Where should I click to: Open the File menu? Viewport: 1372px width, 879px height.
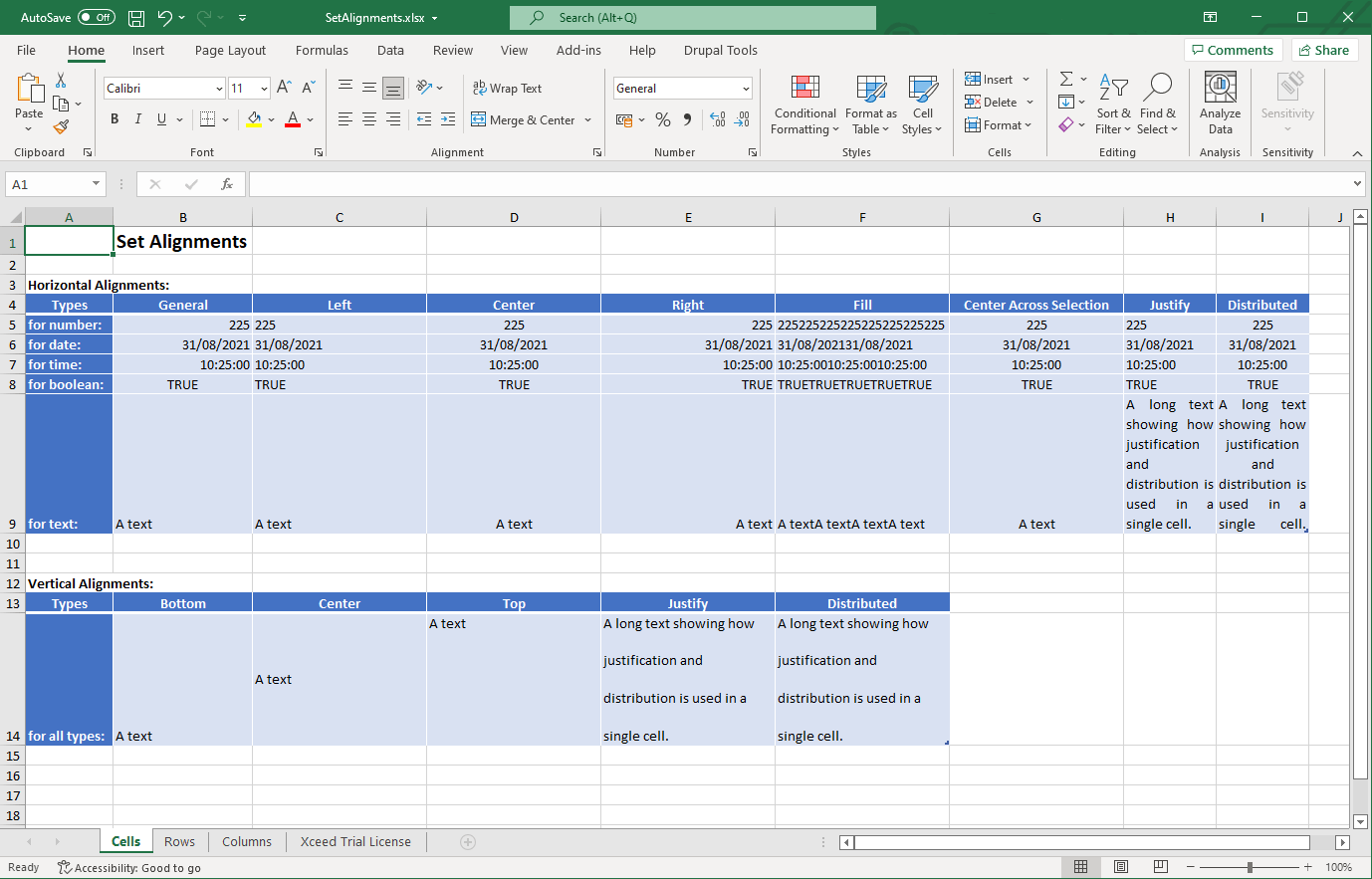27,50
